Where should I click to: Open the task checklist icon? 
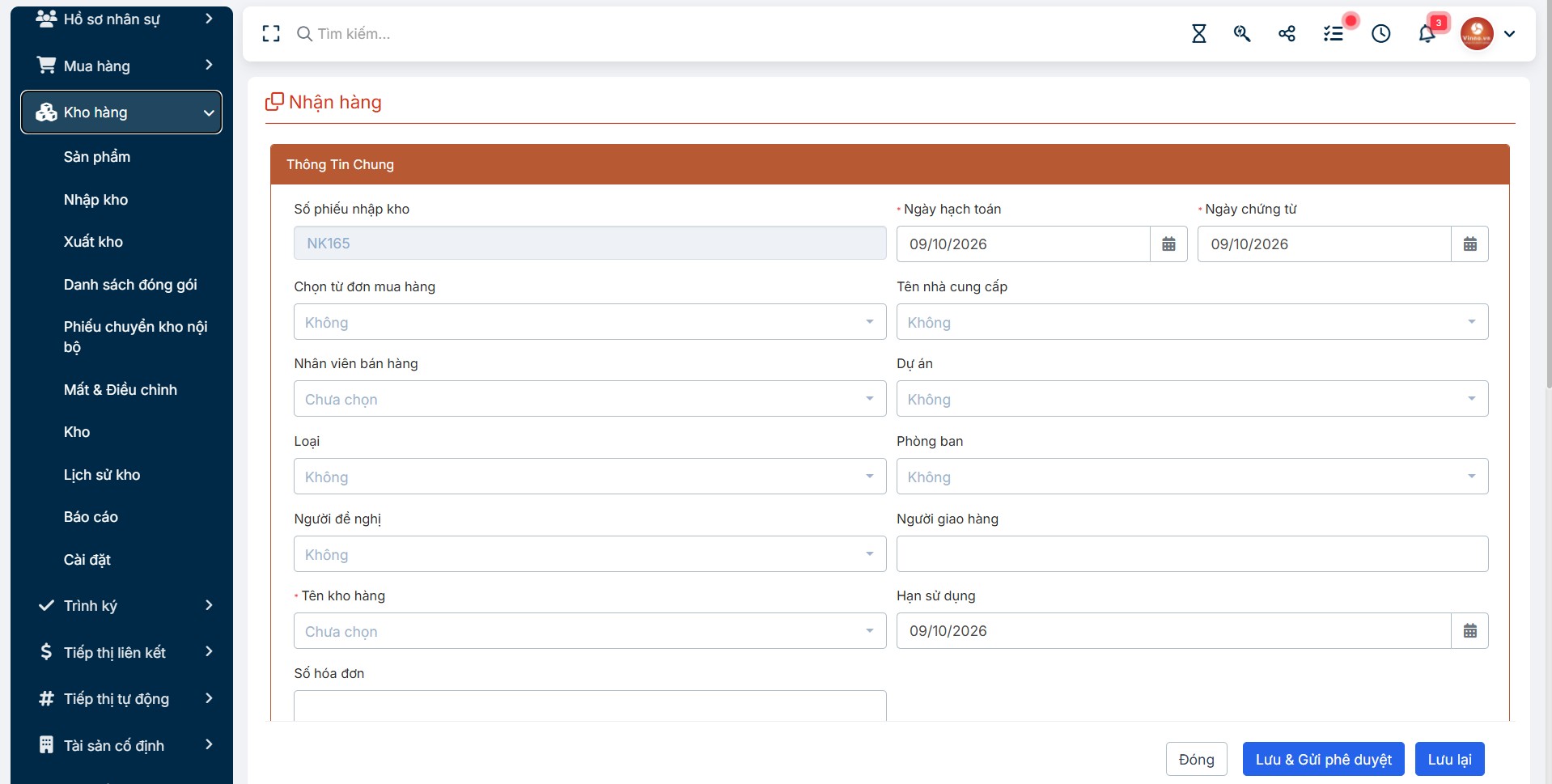tap(1333, 33)
